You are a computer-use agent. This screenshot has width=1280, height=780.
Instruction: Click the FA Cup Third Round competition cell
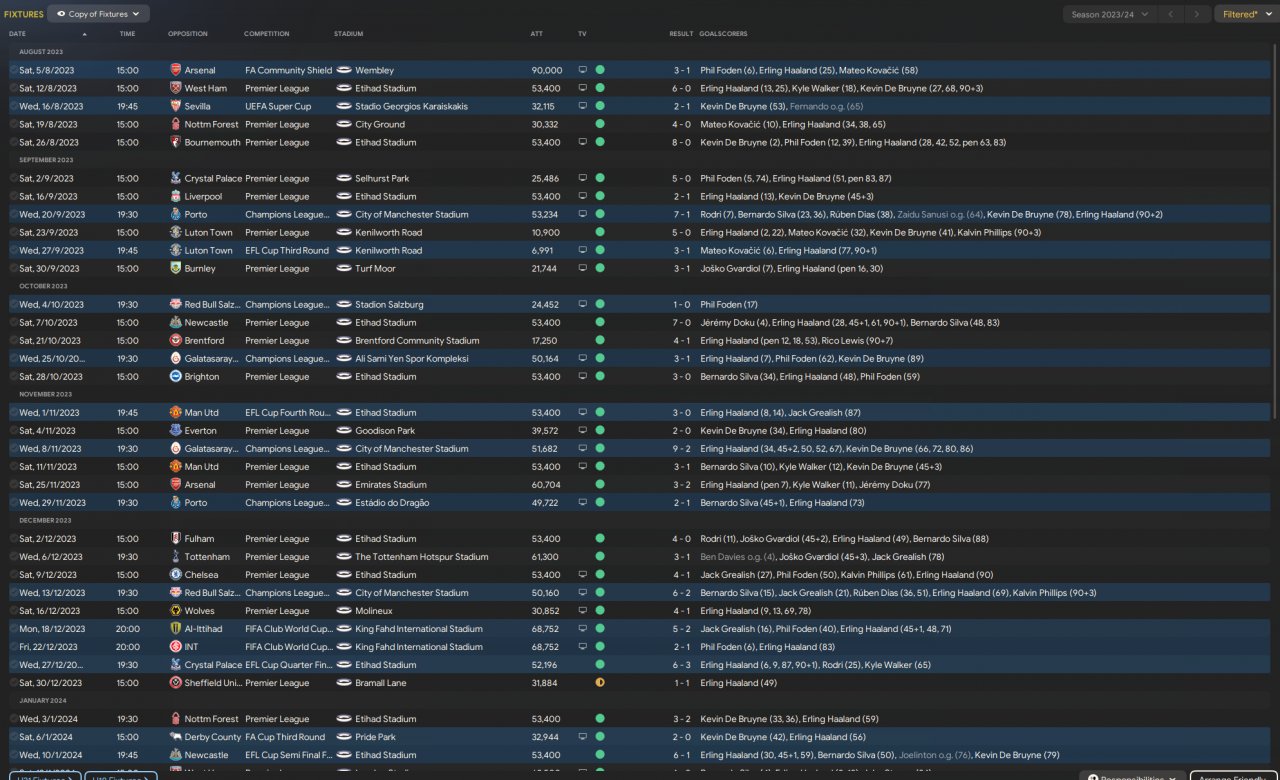click(285, 737)
